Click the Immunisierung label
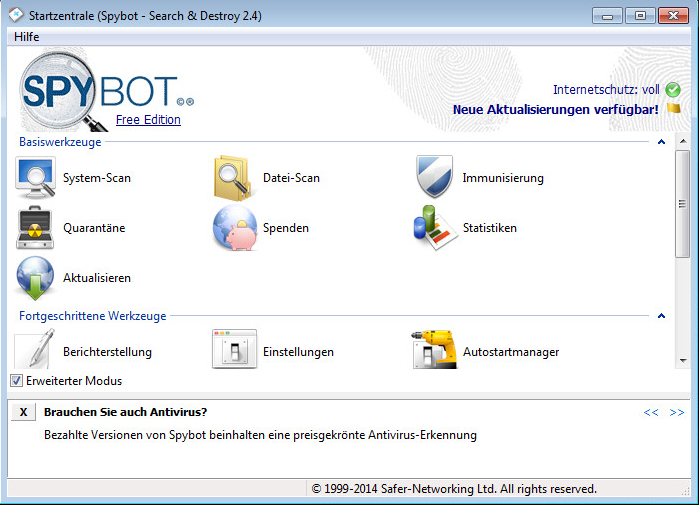 tap(503, 178)
